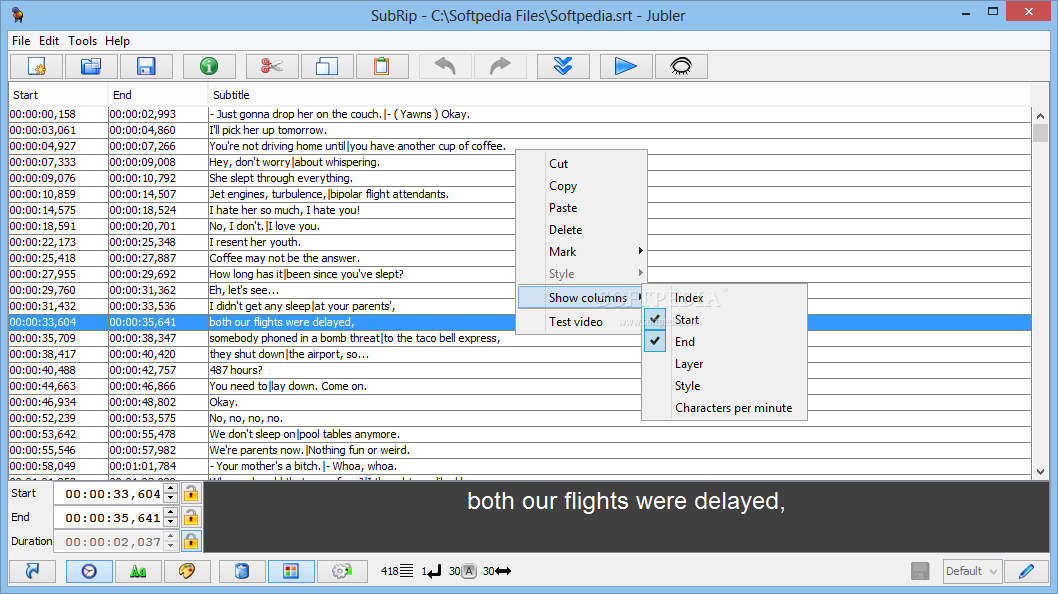Viewport: 1058px width, 594px height.
Task: Click the scrollbar up arrow
Action: tap(1040, 116)
